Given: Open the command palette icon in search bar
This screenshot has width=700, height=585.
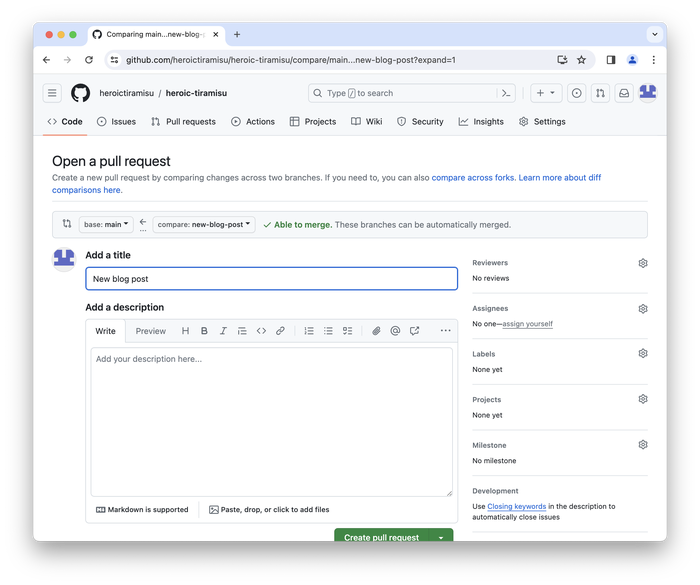Looking at the screenshot, I should point(506,93).
